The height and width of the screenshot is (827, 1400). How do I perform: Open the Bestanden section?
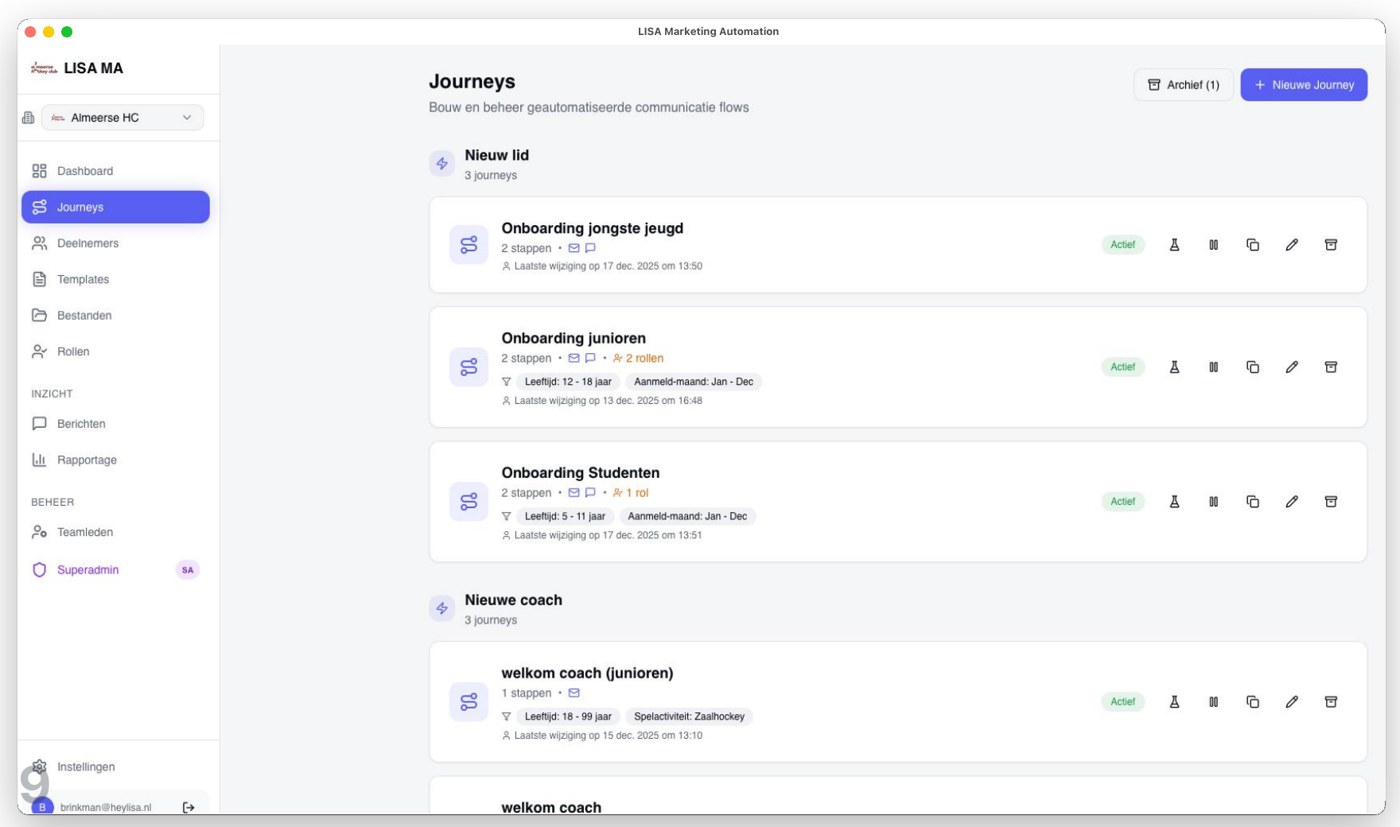coord(115,315)
